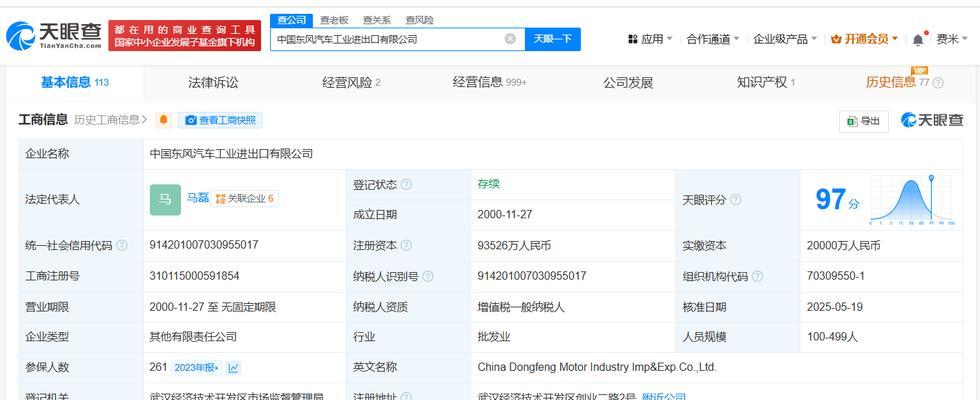Click the 马 avatar of legal representative

166,200
